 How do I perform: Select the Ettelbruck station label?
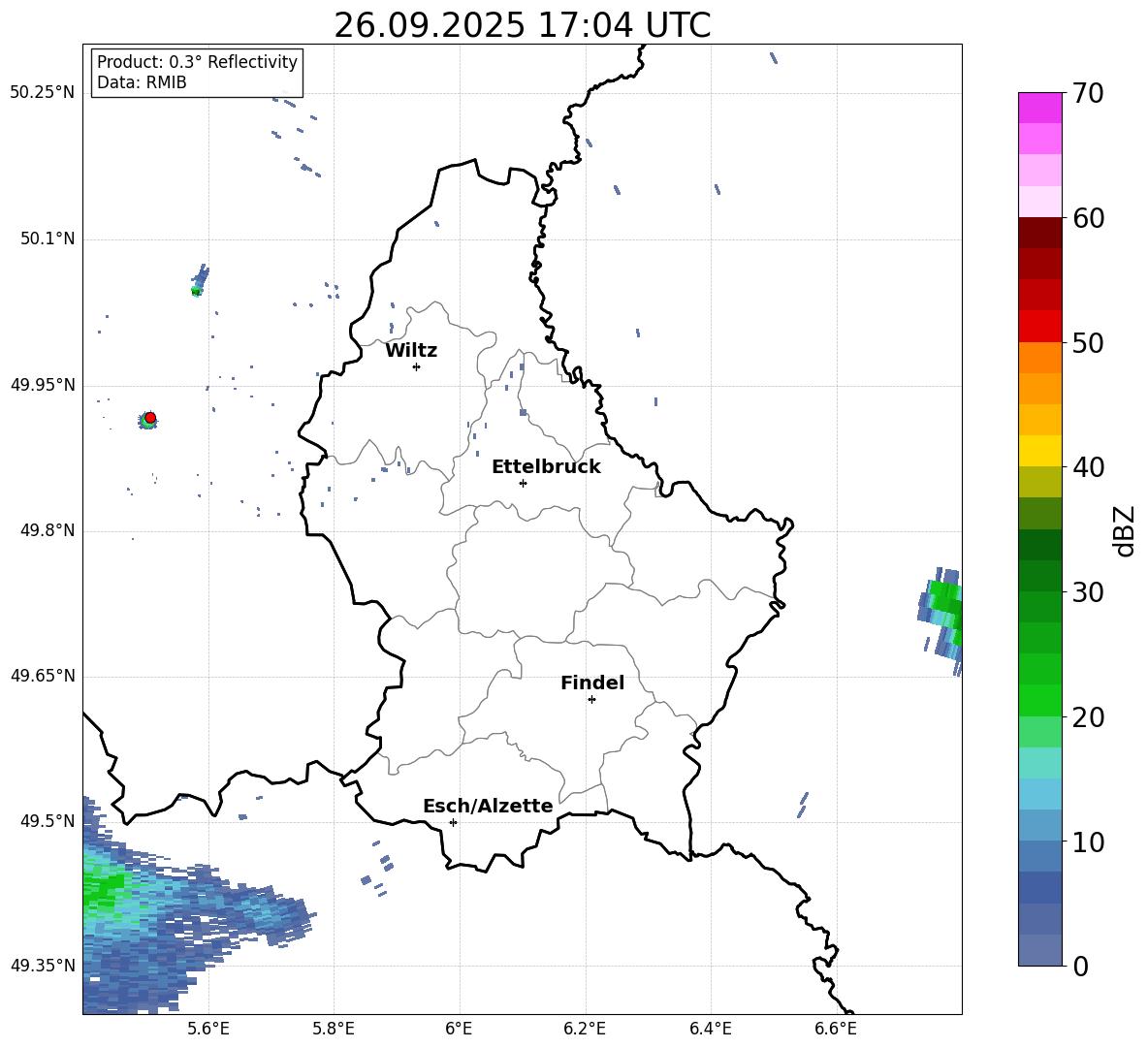(546, 467)
